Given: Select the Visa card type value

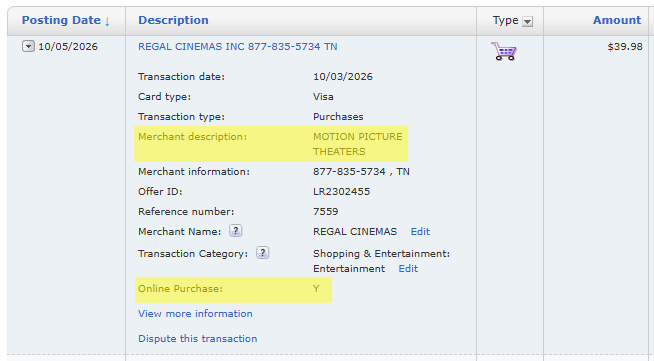Looking at the screenshot, I should click(x=323, y=97).
